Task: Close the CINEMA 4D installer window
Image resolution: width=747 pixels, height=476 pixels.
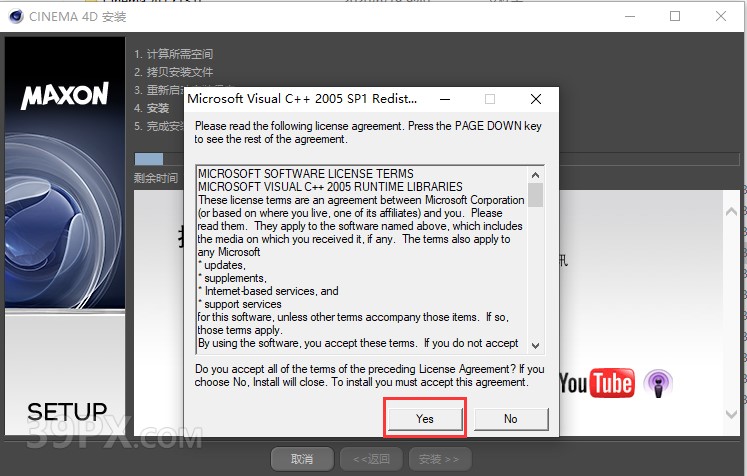Action: pyautogui.click(x=721, y=16)
